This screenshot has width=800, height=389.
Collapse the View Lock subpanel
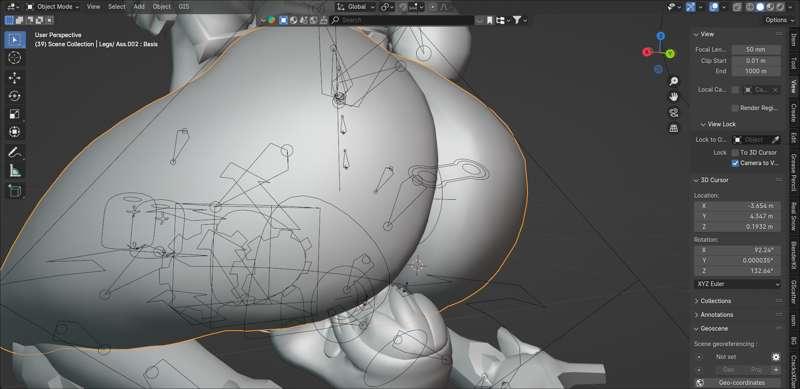pyautogui.click(x=718, y=125)
